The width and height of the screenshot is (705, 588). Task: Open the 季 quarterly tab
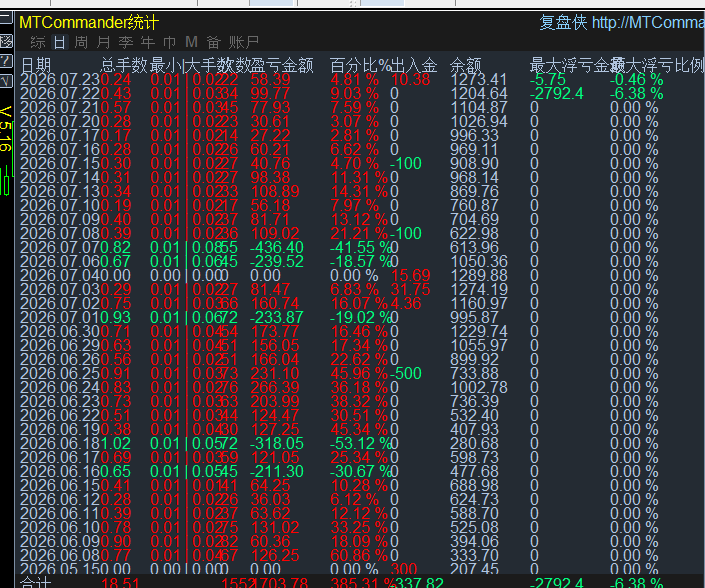(125, 42)
